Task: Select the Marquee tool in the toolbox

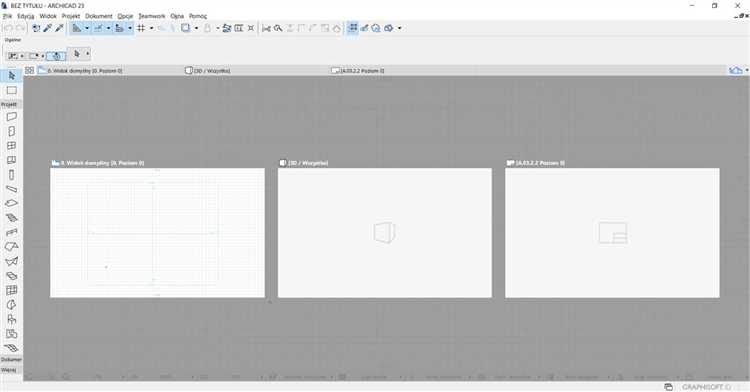Action: [11, 90]
